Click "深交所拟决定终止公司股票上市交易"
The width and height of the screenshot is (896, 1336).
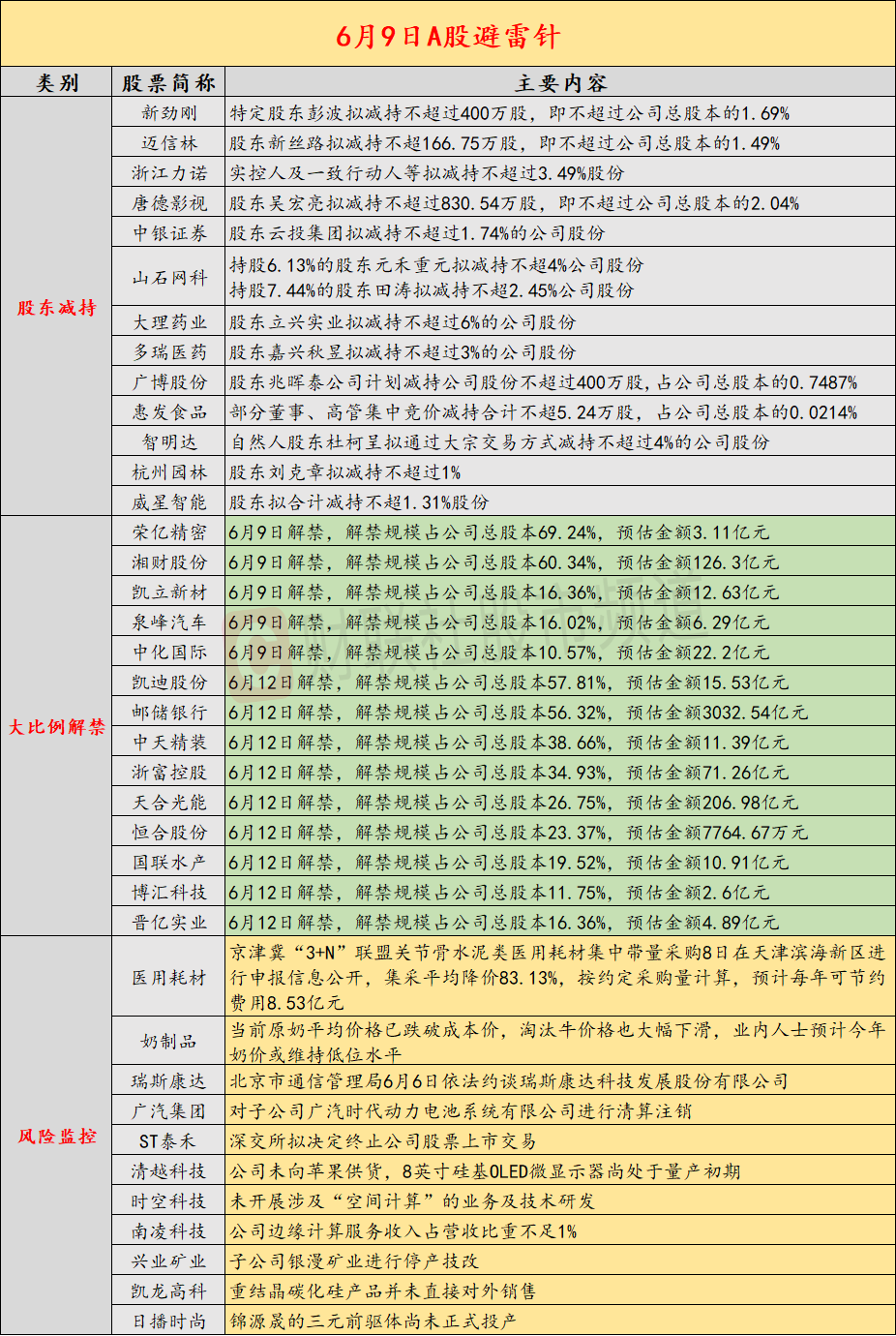[383, 1141]
